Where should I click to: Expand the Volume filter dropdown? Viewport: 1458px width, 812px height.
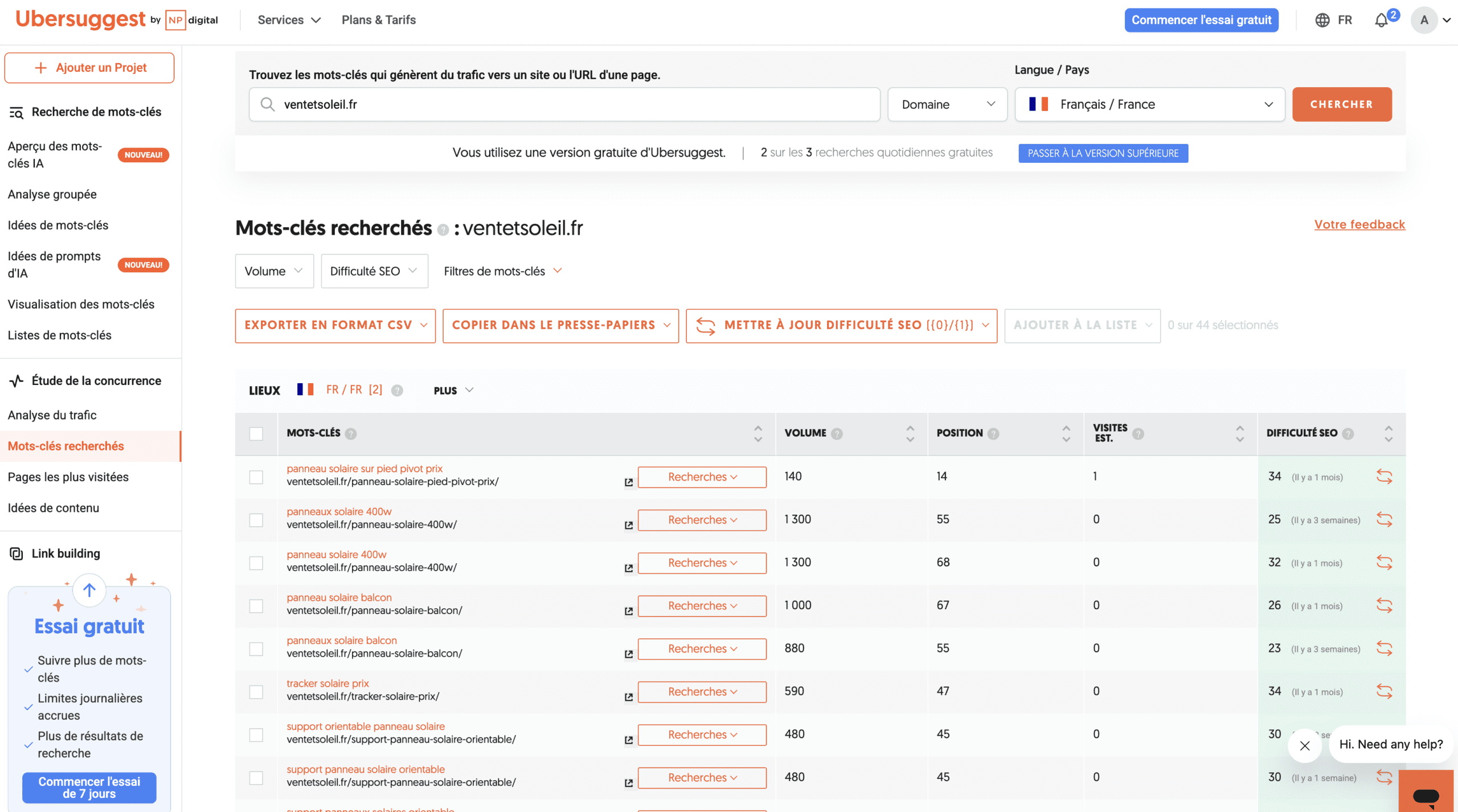click(x=274, y=270)
